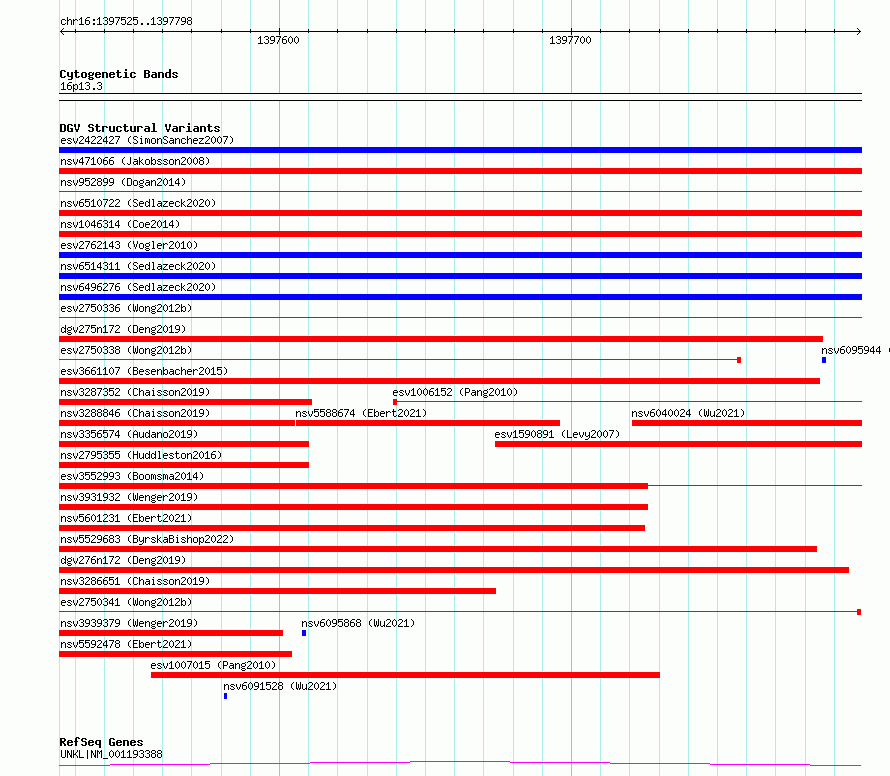Click the red bar under nsv3286651

(x=278, y=591)
